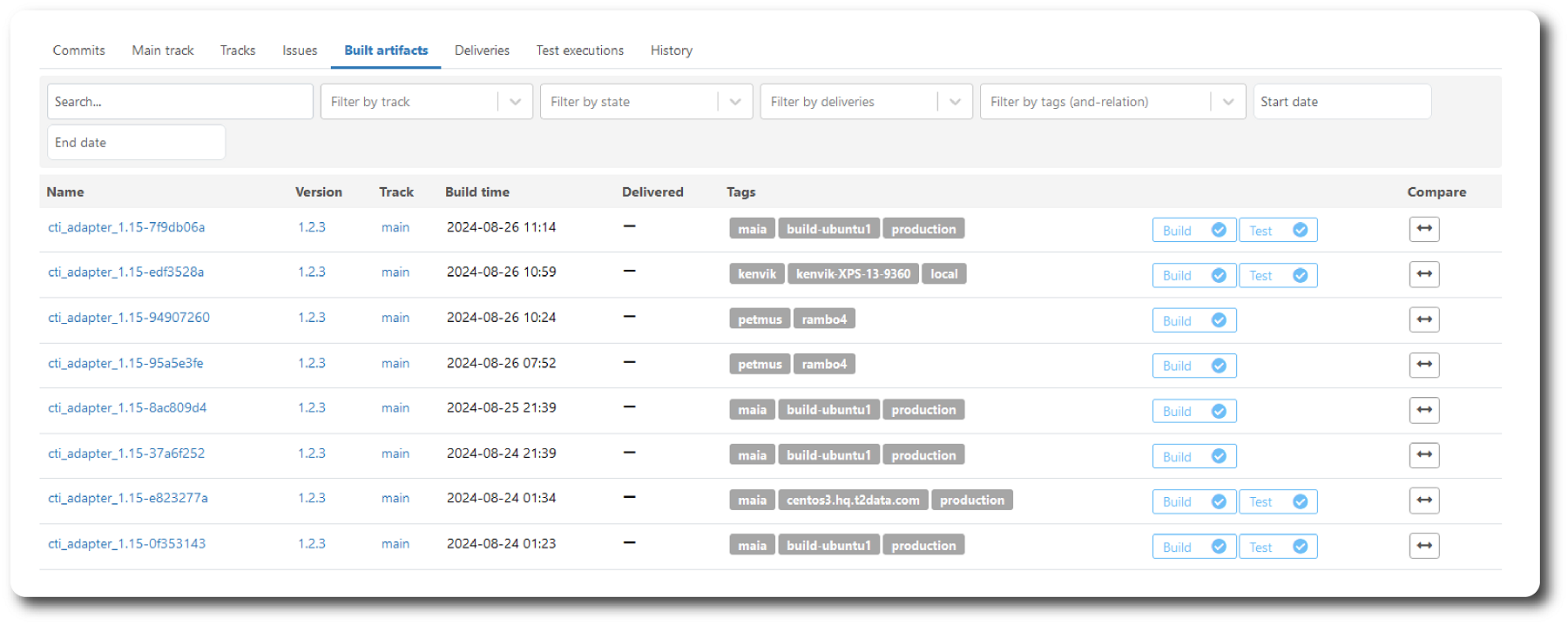Select compare icon for cti_adapter_1.15-8ac809d4
Image resolution: width=1568 pixels, height=625 pixels.
[1423, 410]
